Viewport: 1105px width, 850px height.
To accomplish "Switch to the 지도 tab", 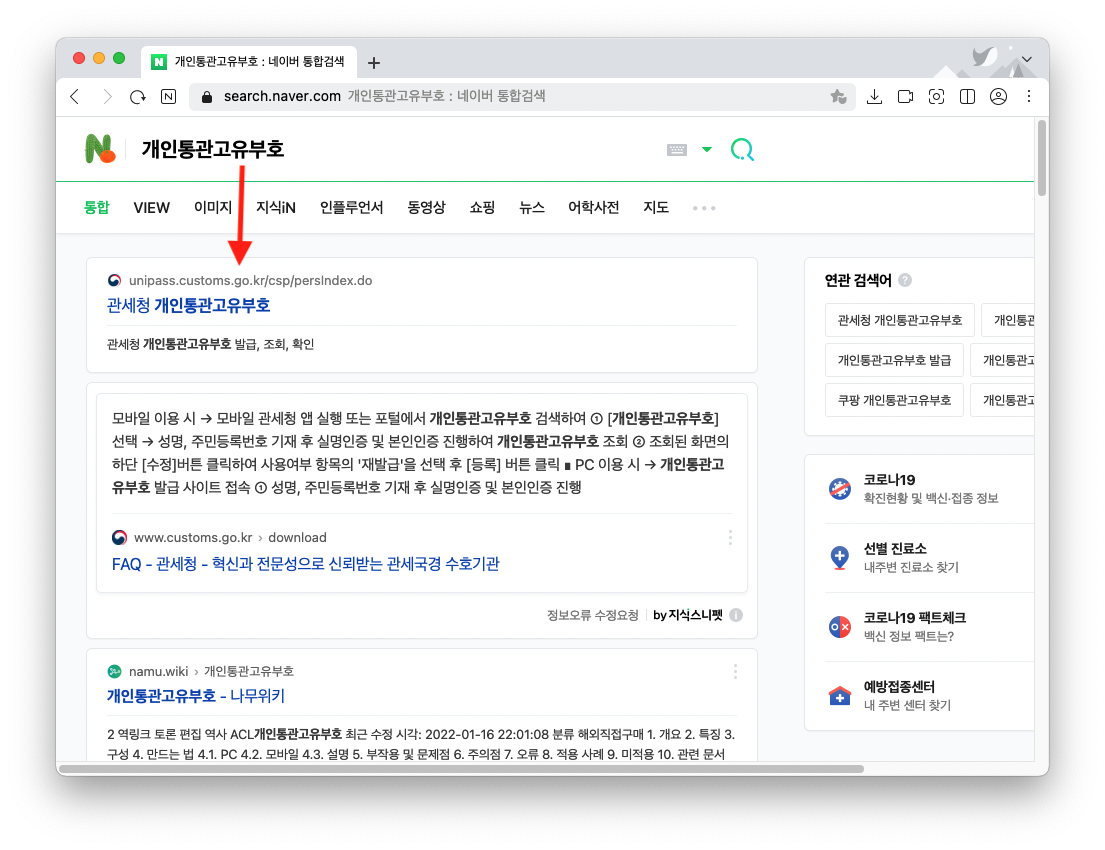I will [x=655, y=207].
